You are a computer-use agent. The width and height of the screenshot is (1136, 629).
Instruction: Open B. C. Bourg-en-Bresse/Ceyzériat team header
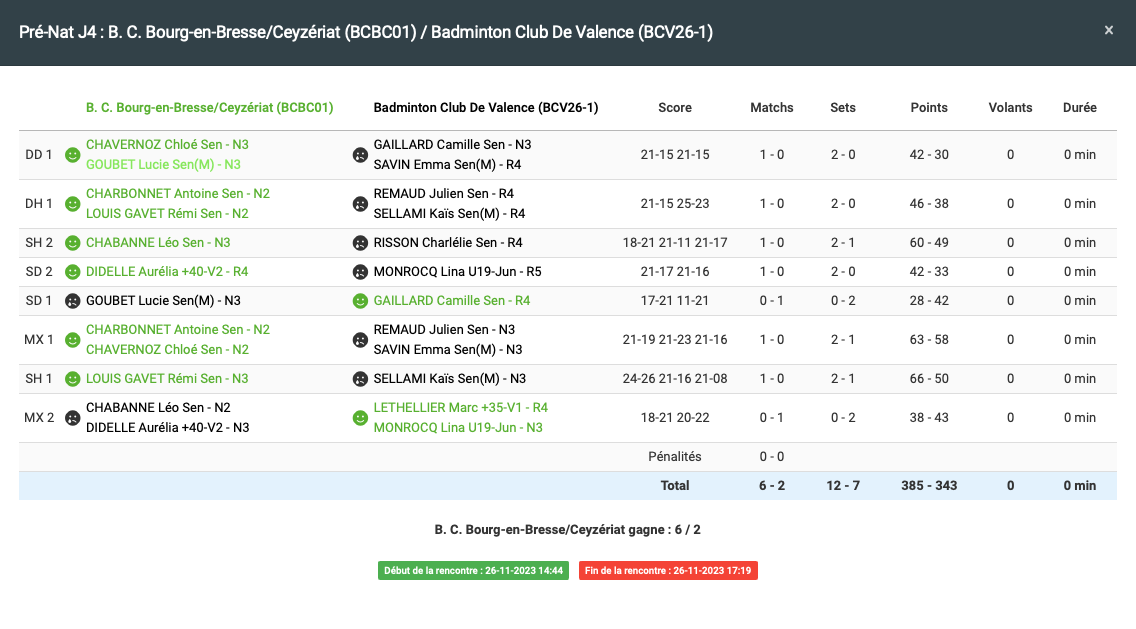(x=209, y=107)
